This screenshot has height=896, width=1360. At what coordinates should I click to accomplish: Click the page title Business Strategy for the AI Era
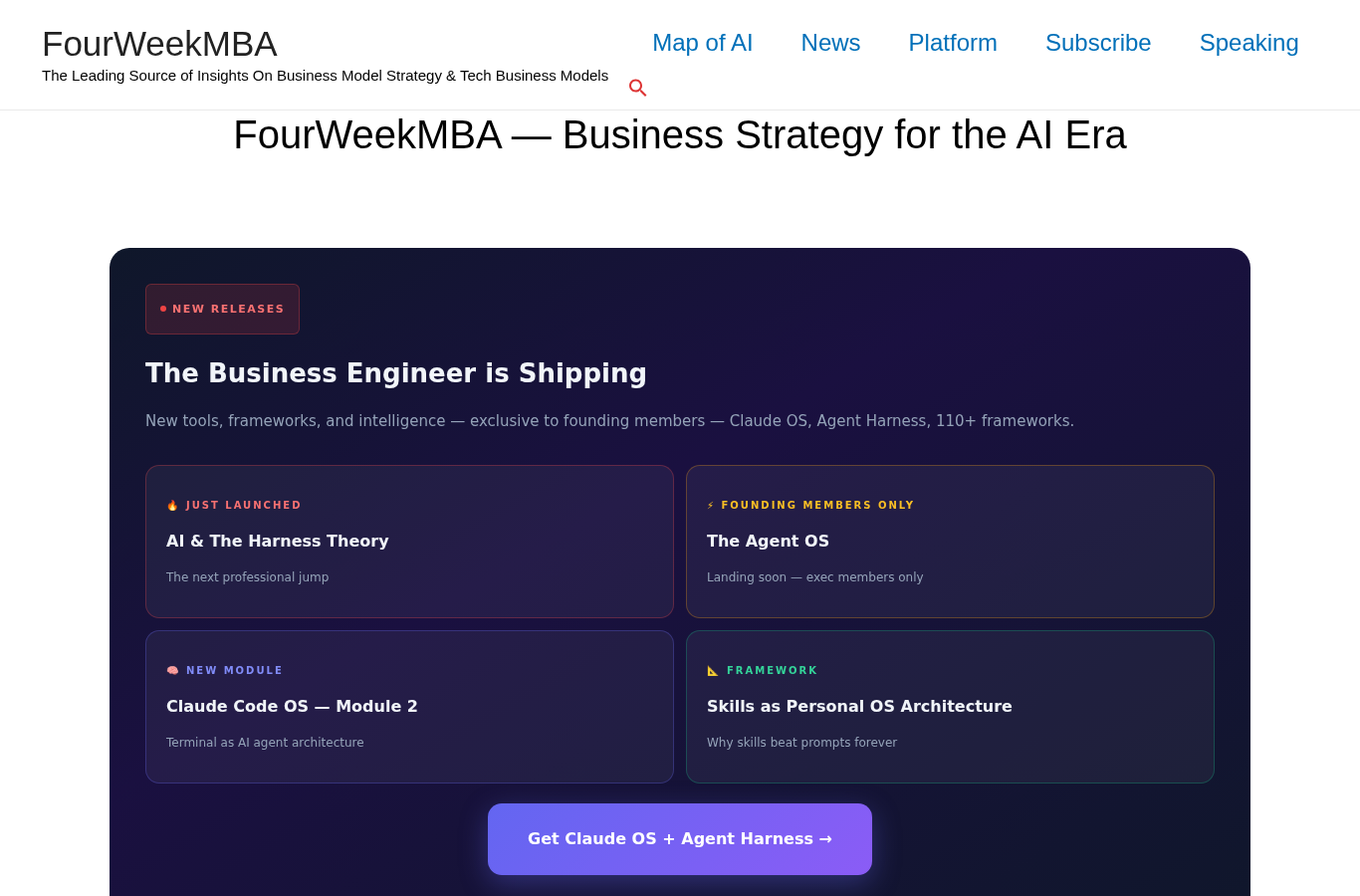click(680, 135)
